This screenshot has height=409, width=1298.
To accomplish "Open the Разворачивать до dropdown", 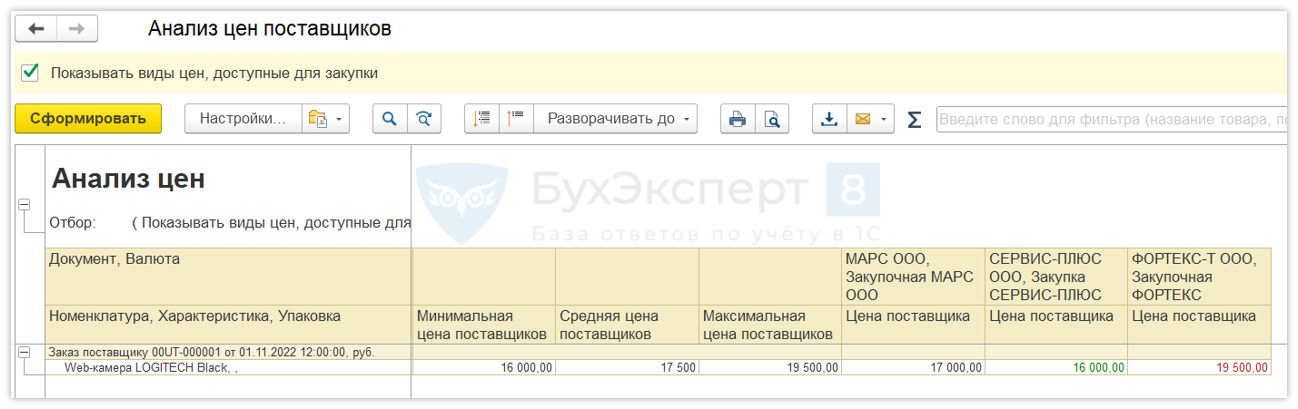I will [615, 118].
